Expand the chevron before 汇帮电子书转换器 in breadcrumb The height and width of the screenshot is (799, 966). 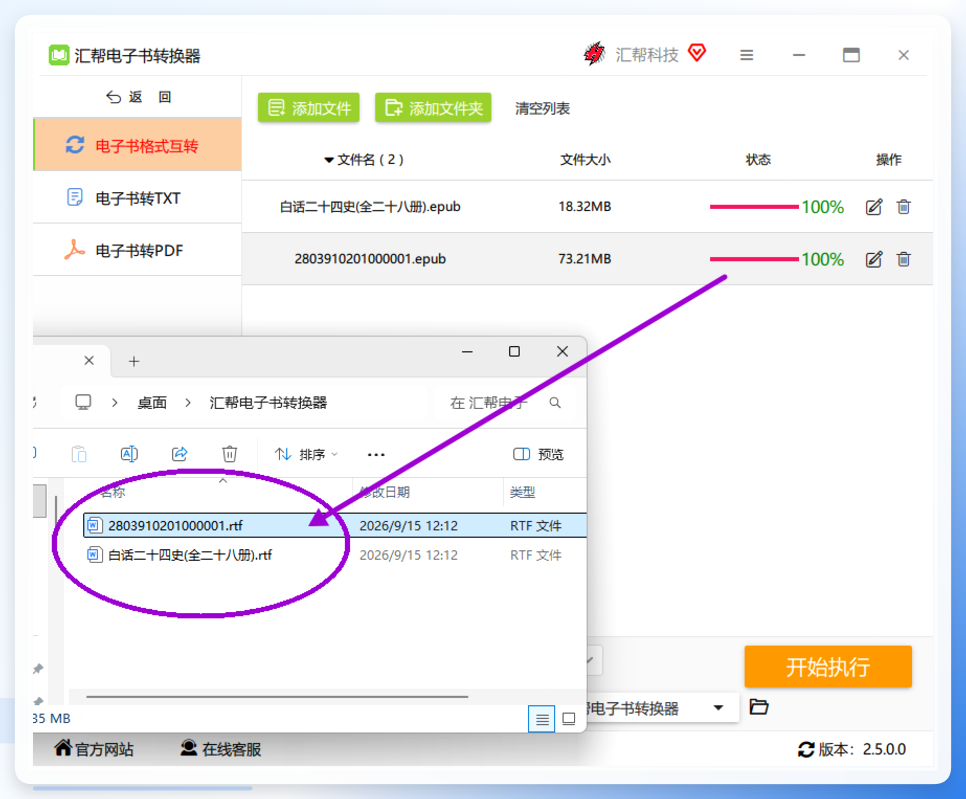tap(188, 402)
